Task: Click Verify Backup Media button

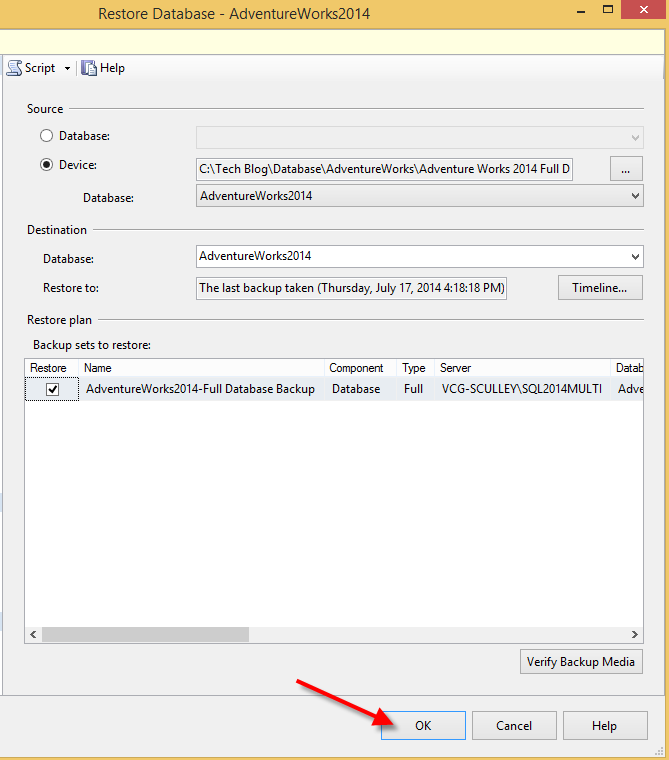Action: point(581,662)
